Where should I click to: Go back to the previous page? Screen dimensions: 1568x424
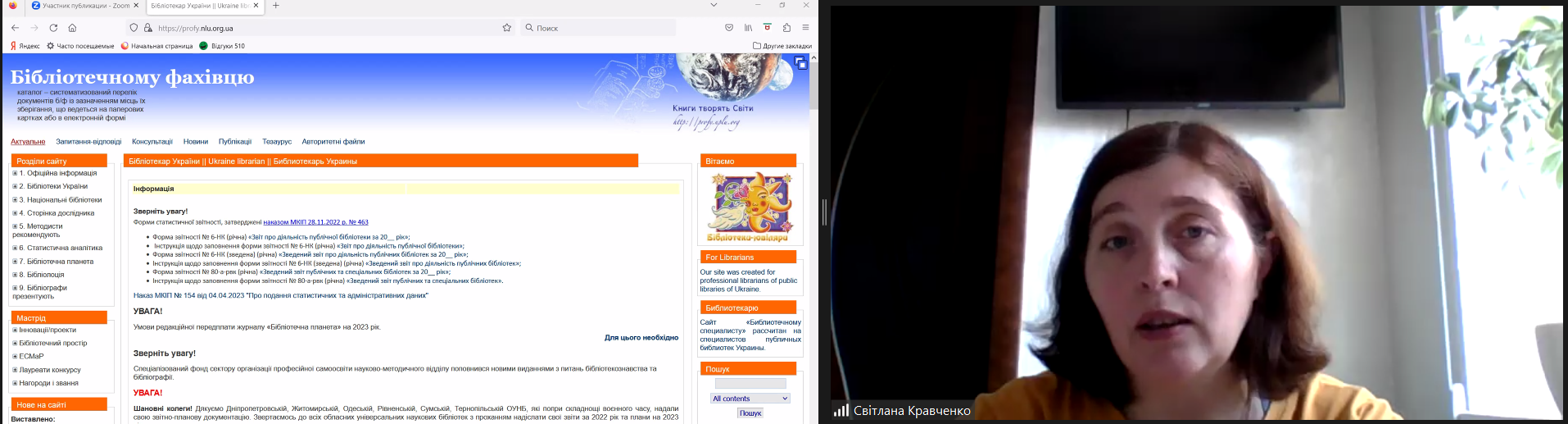point(15,28)
